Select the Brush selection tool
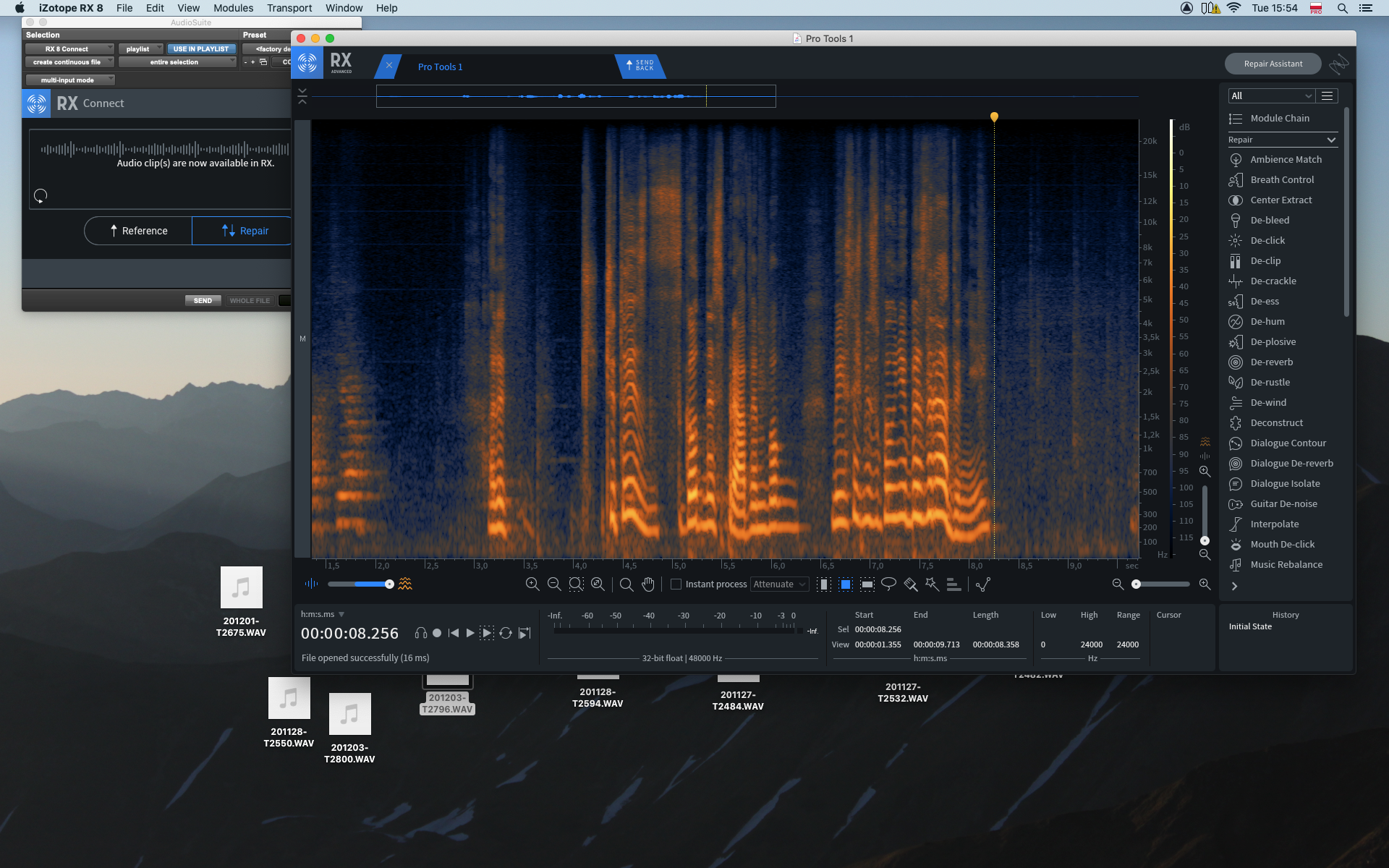 pos(911,584)
